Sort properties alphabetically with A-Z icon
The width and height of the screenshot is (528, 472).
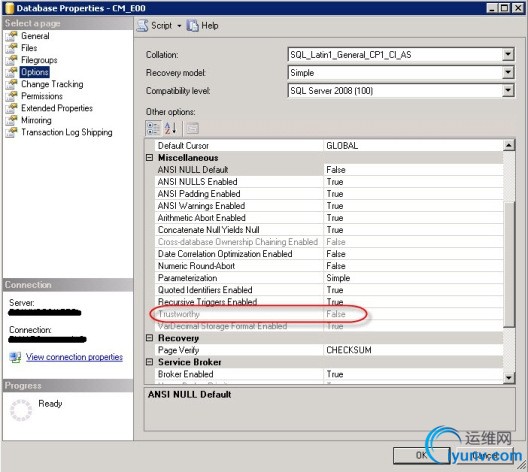170,128
